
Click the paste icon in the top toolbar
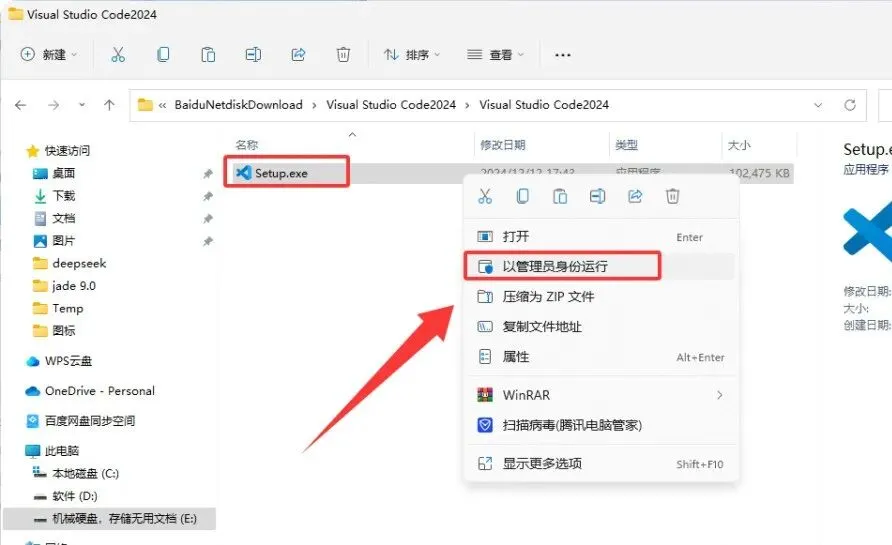[x=208, y=55]
